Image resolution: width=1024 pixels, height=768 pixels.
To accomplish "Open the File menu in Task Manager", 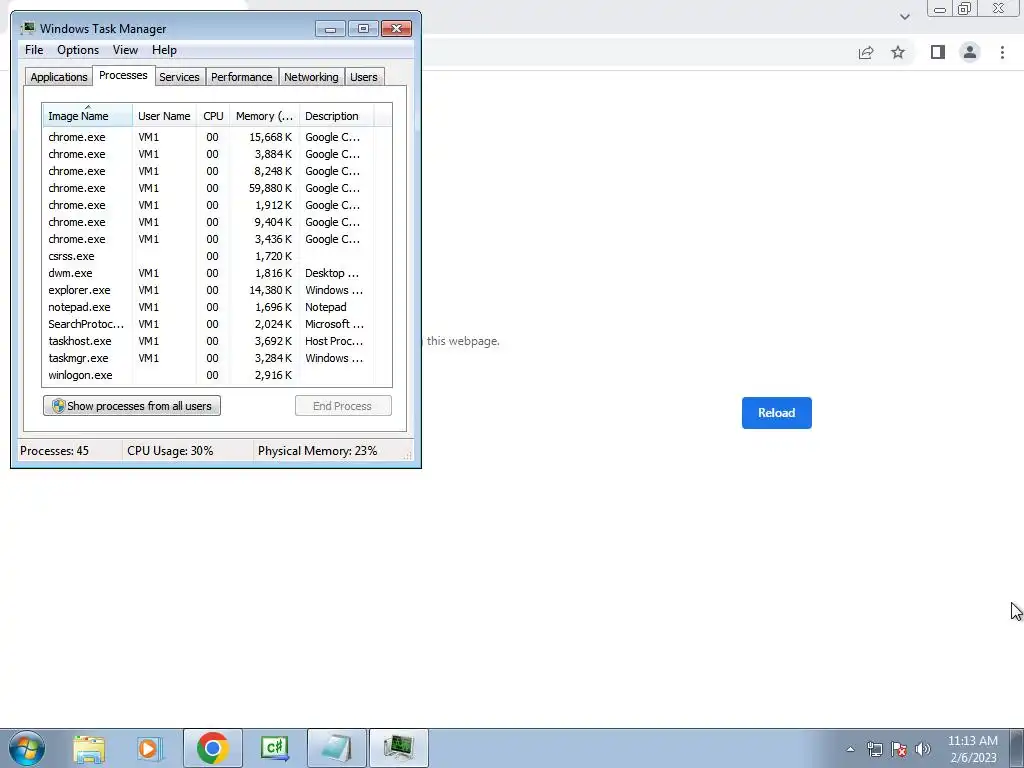I will [34, 50].
